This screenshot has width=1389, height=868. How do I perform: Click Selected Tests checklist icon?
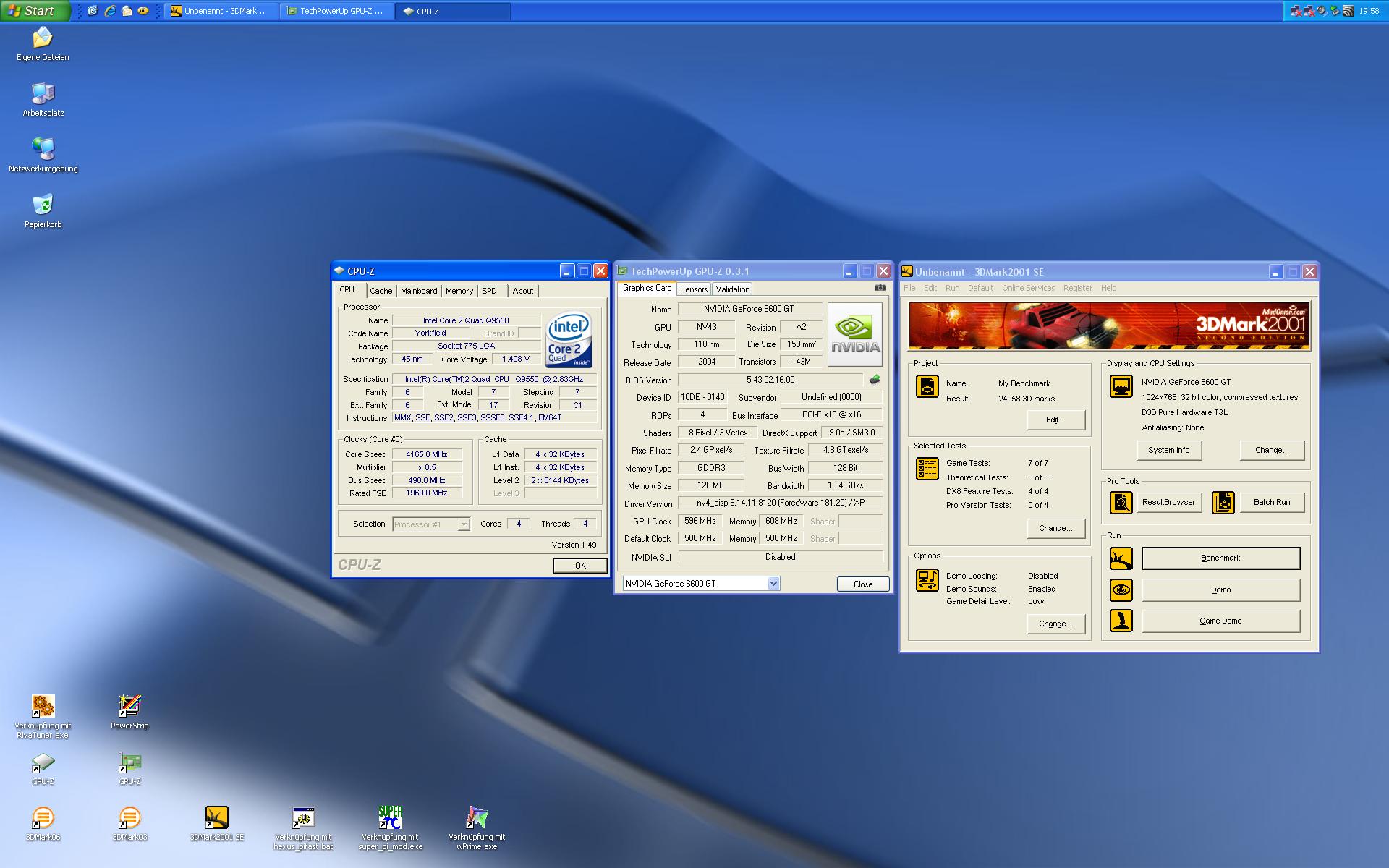click(927, 469)
